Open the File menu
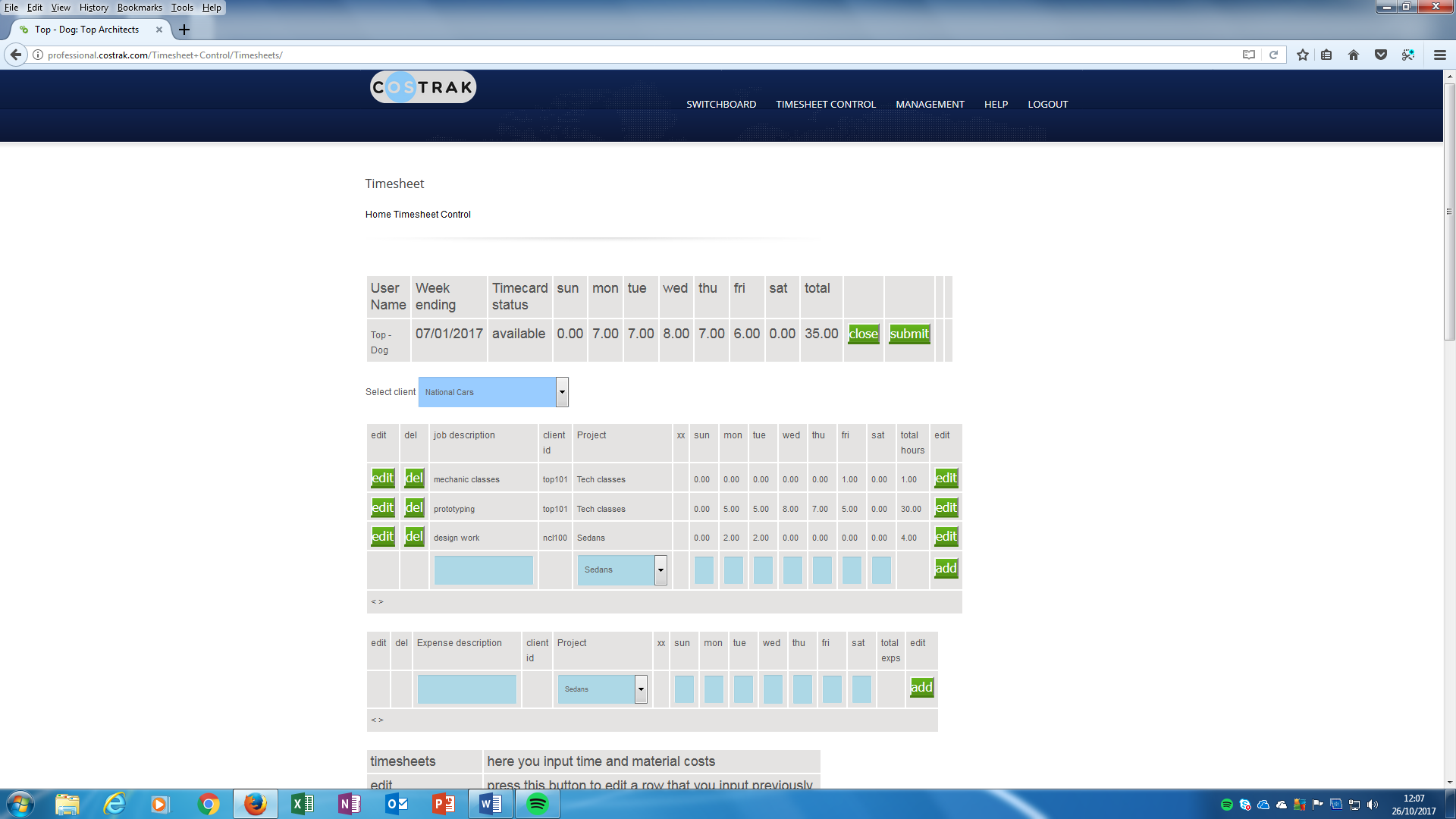This screenshot has width=1456, height=819. click(11, 8)
